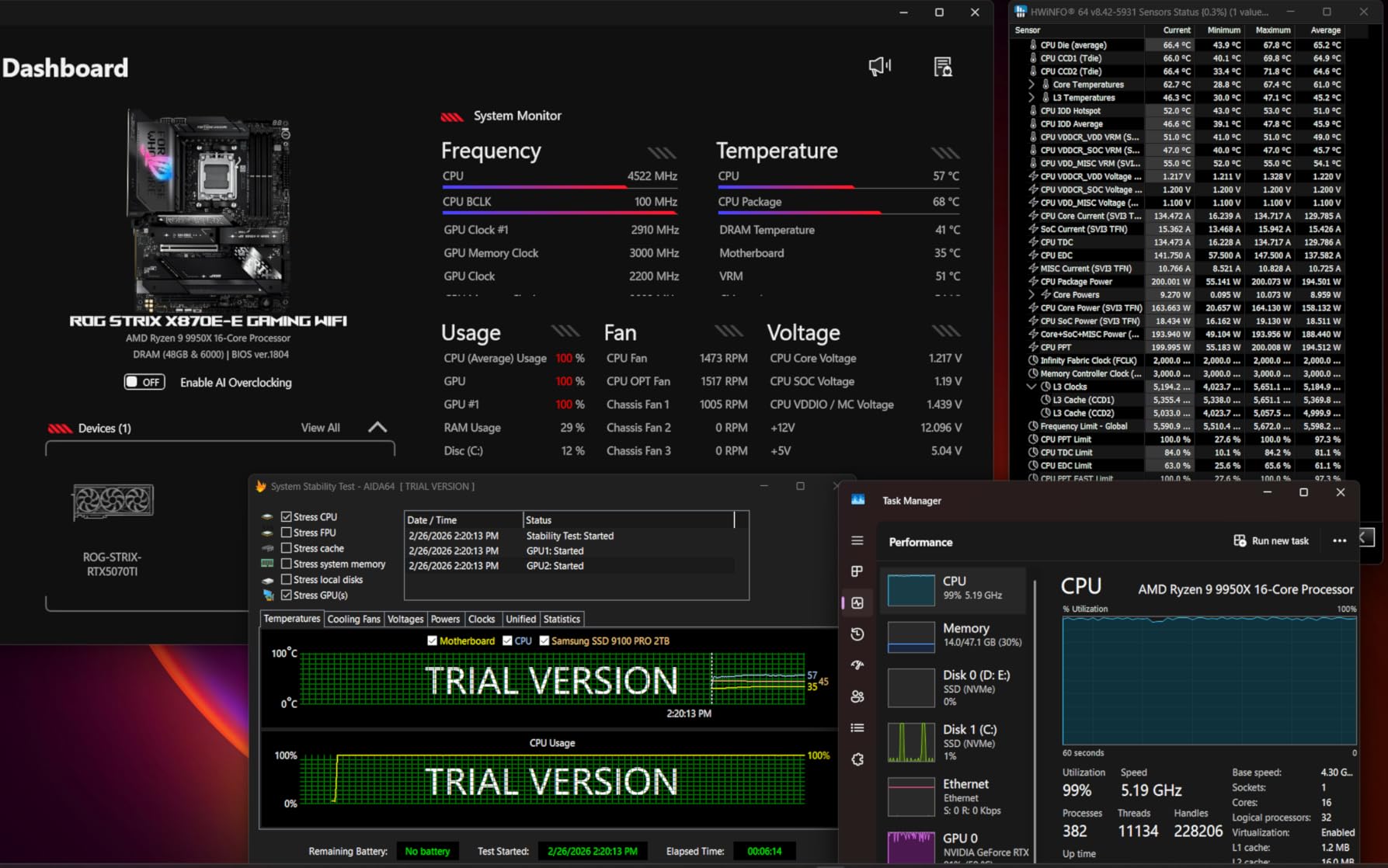Viewport: 1388px width, 868px height.
Task: Click the CPU Usage graph in AIDA64
Action: coord(552,779)
